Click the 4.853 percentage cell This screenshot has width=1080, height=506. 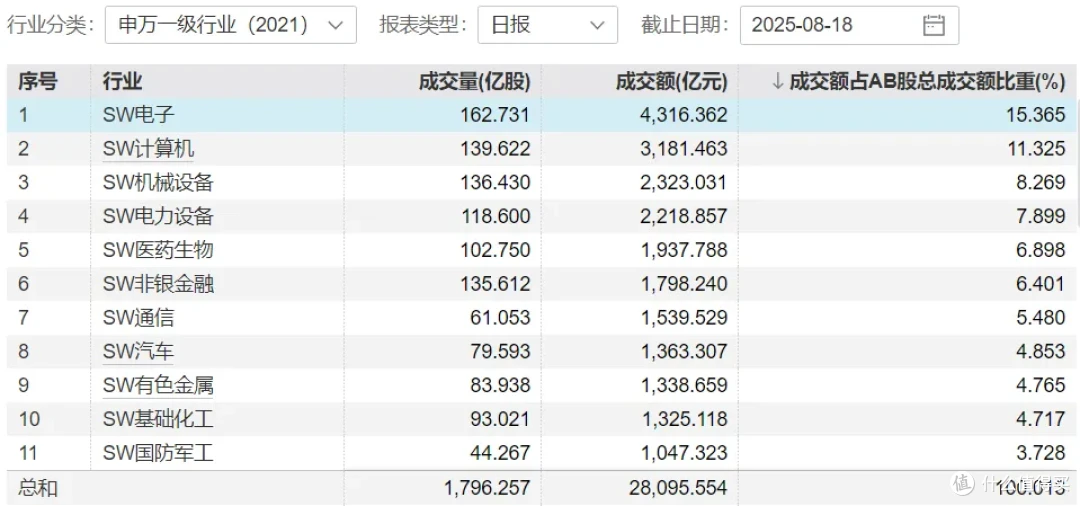1041,351
